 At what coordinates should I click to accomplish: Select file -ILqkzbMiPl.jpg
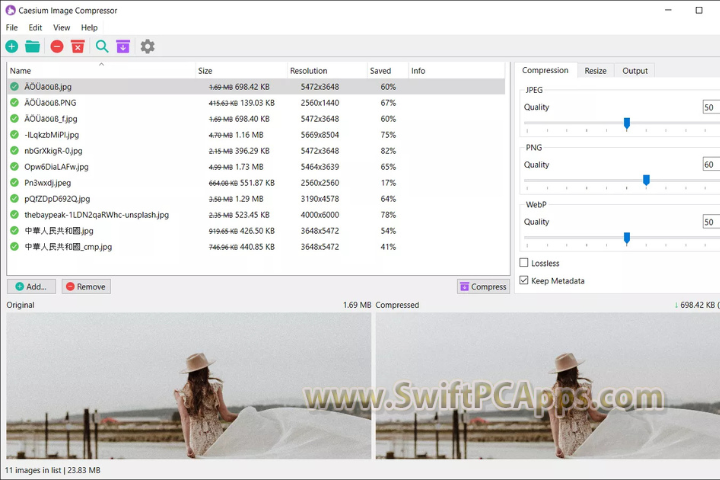51,135
